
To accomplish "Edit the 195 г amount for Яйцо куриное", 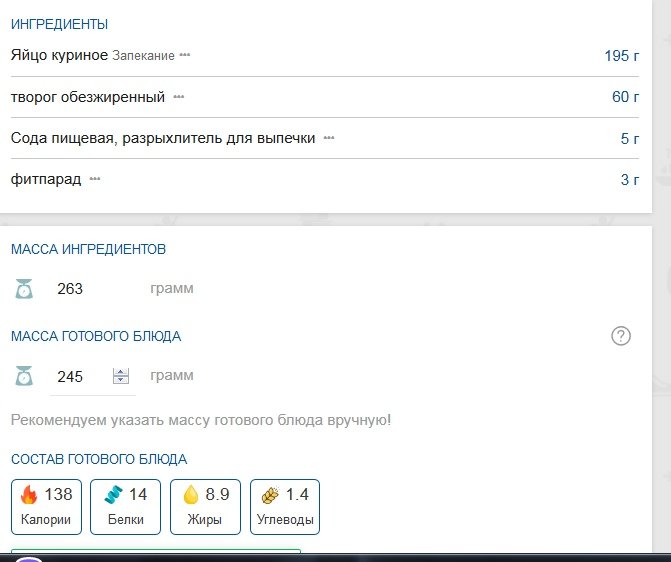I will click(621, 55).
